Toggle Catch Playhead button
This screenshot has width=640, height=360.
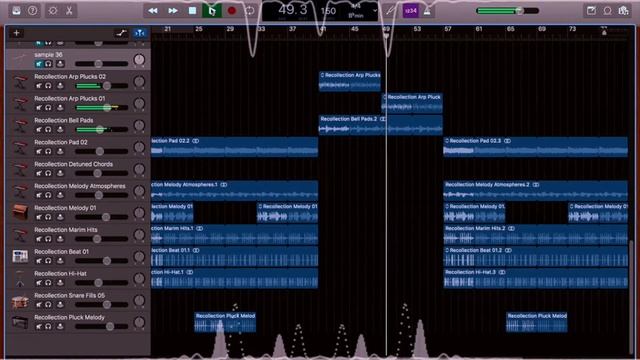(x=140, y=33)
